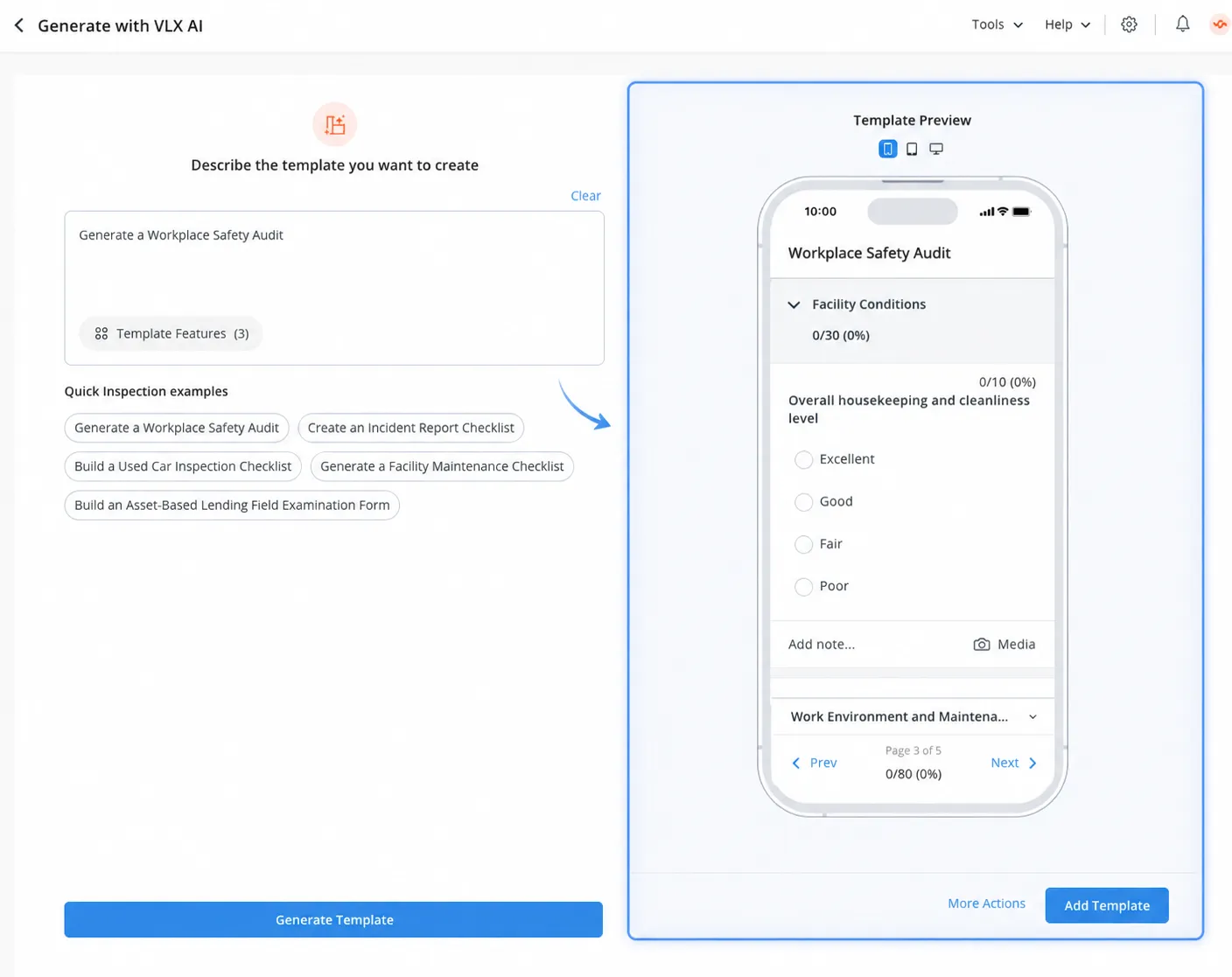This screenshot has height=977, width=1232.
Task: Open More Actions link
Action: click(x=986, y=904)
